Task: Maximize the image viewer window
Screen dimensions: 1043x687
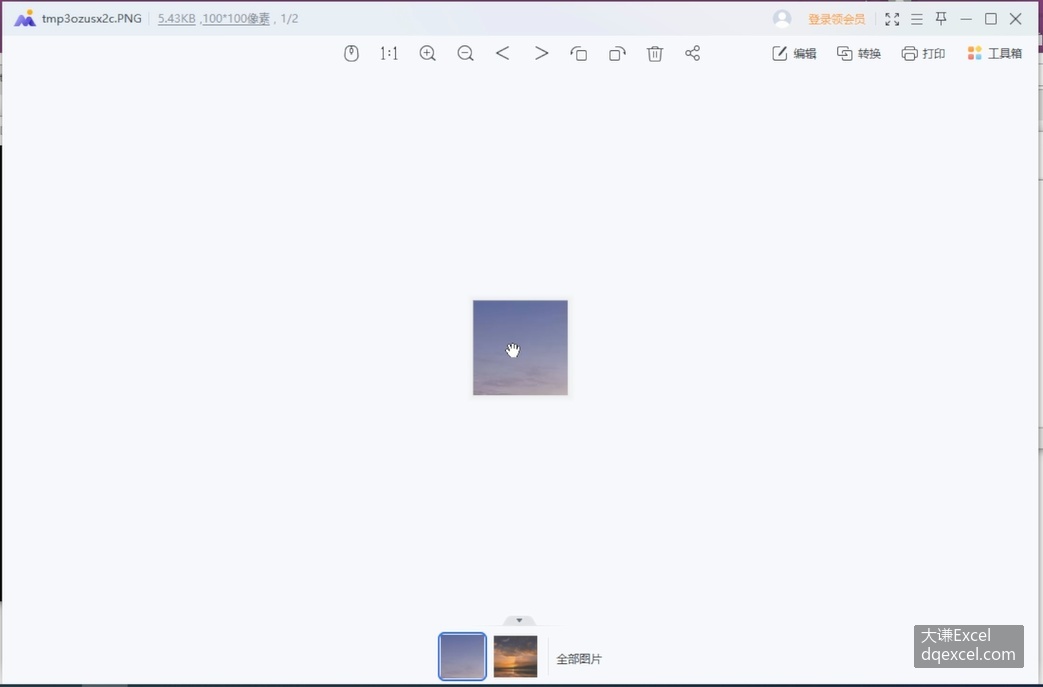Action: (x=990, y=19)
